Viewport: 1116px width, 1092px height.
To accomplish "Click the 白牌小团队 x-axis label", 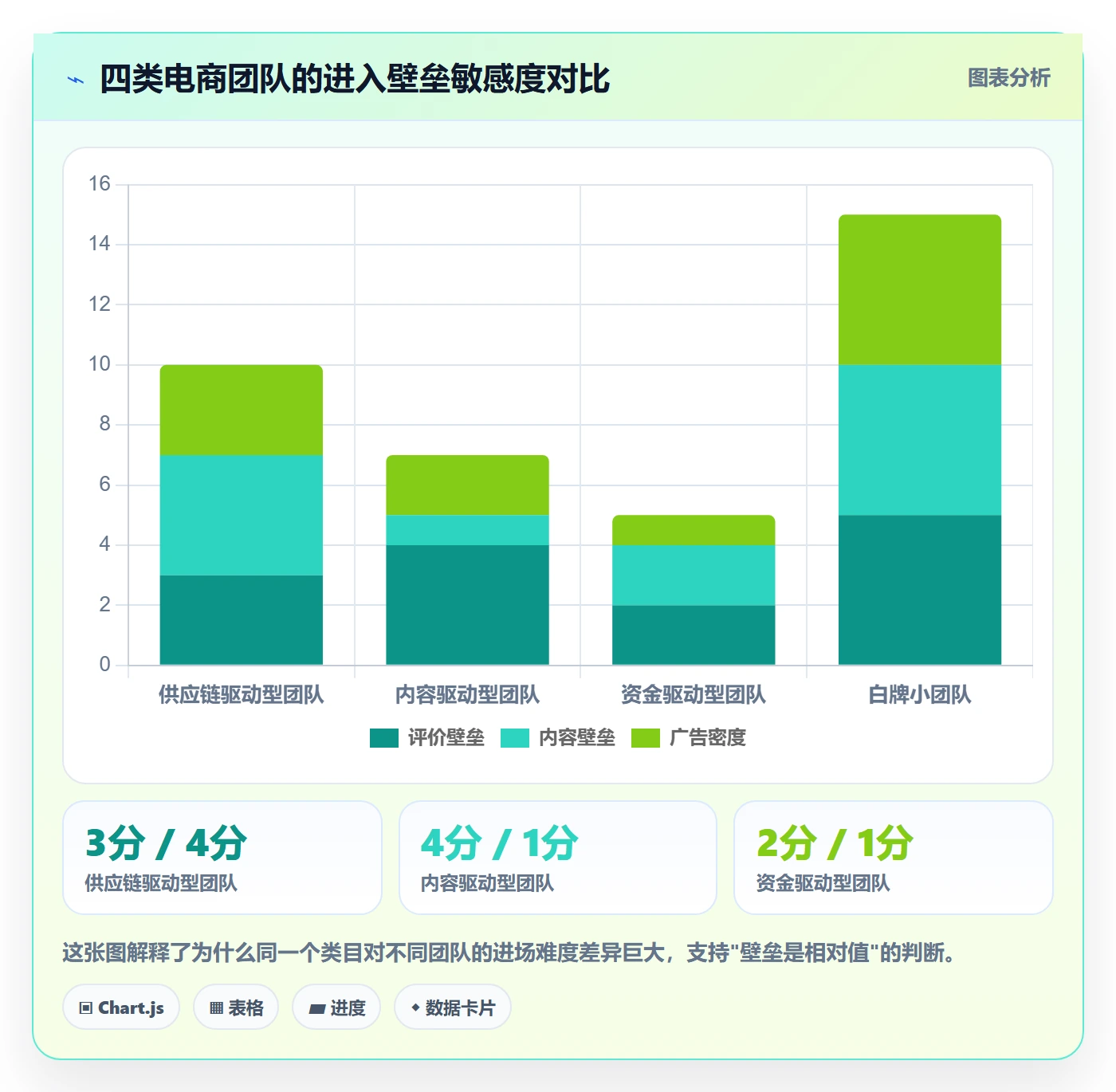I will tap(920, 695).
